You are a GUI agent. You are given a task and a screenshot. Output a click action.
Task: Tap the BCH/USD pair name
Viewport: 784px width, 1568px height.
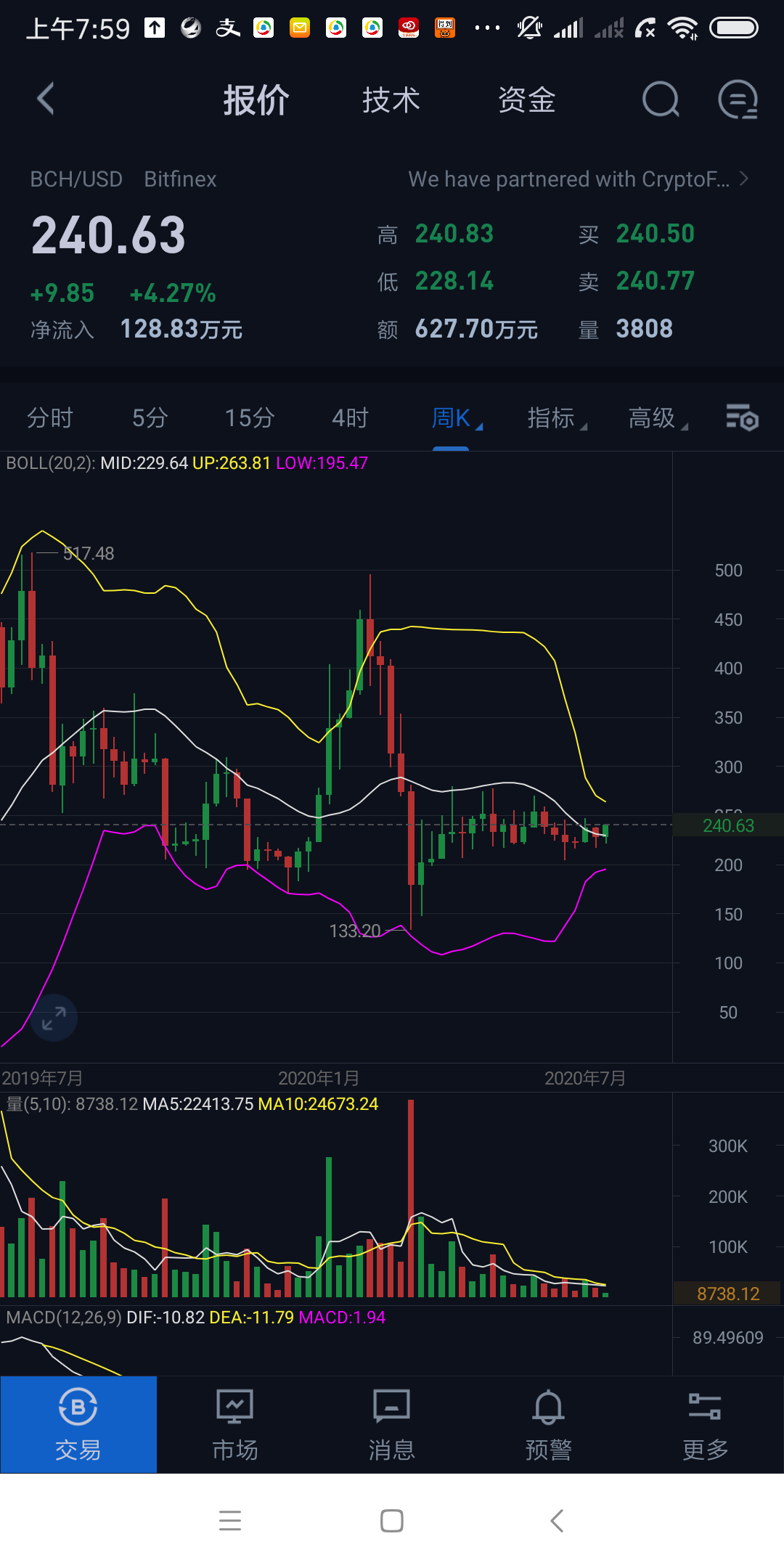[76, 179]
